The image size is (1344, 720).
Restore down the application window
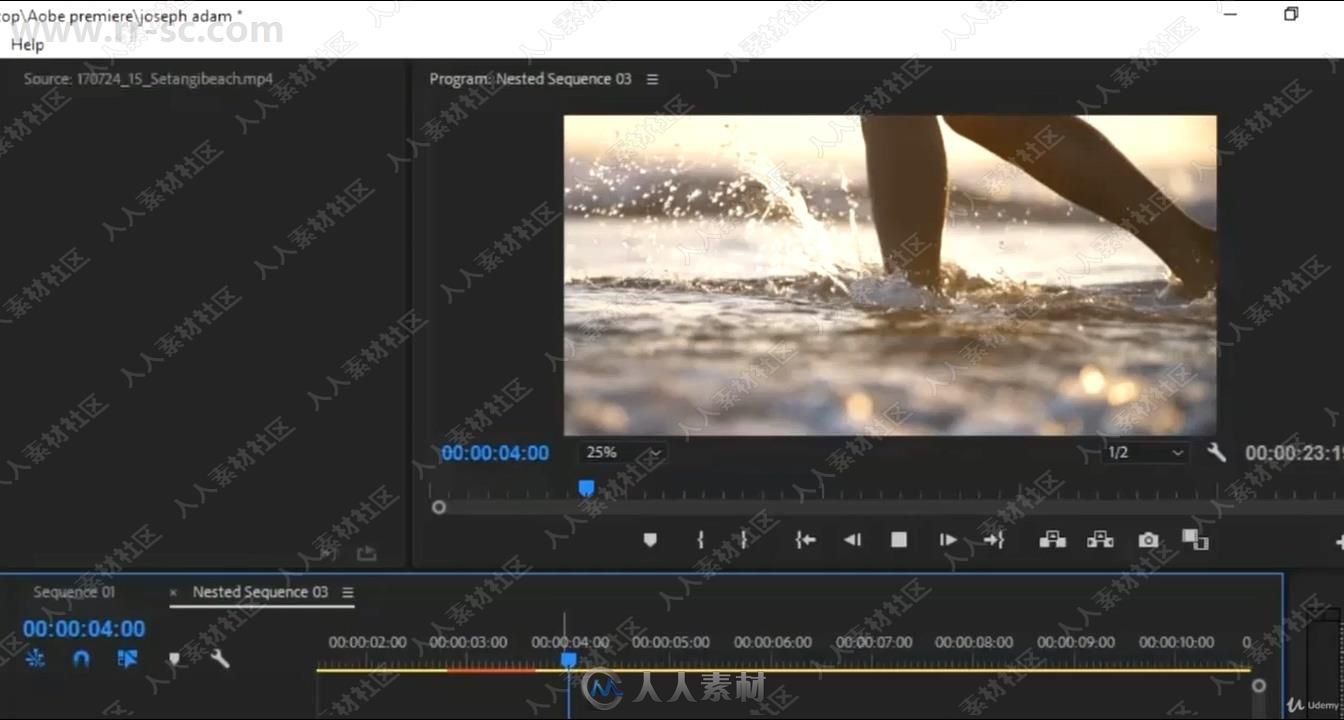tap(1291, 14)
